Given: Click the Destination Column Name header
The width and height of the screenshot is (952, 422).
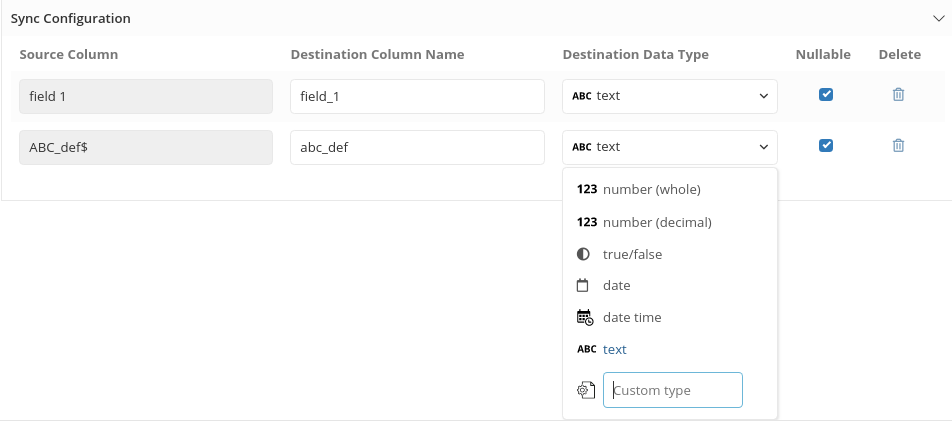Looking at the screenshot, I should [378, 55].
